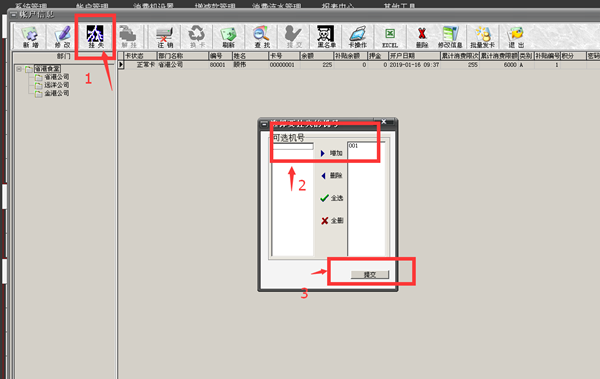
Task: Click the 可选机号 input field
Action: [293, 146]
